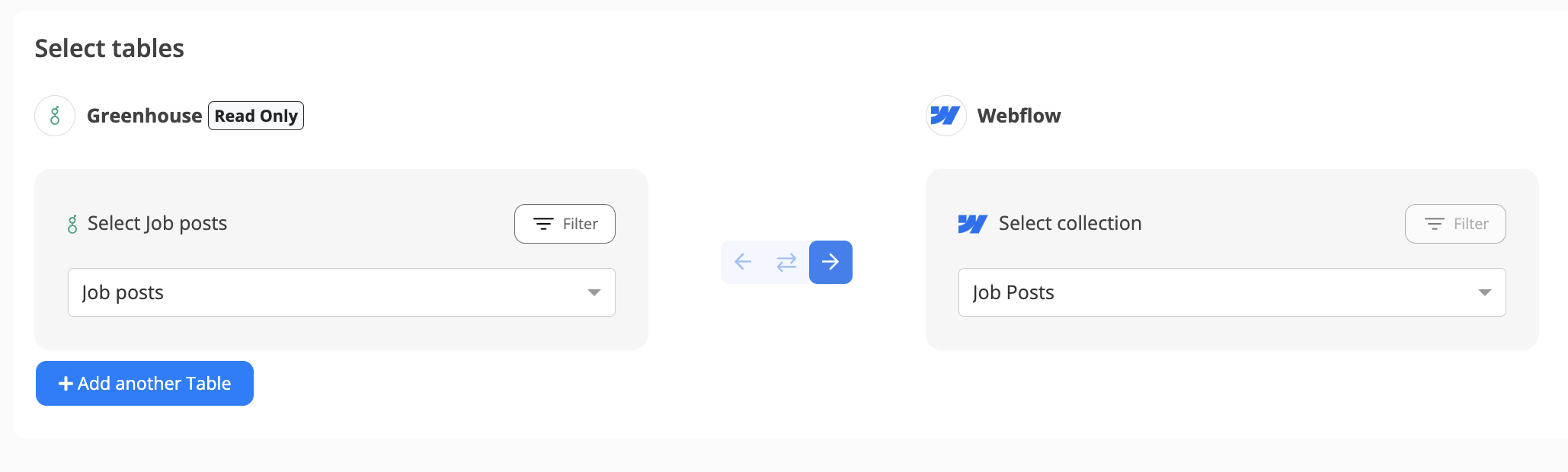This screenshot has width=1568, height=472.
Task: Click the small Greenhouse icon beside Select Job posts
Action: pos(72,224)
